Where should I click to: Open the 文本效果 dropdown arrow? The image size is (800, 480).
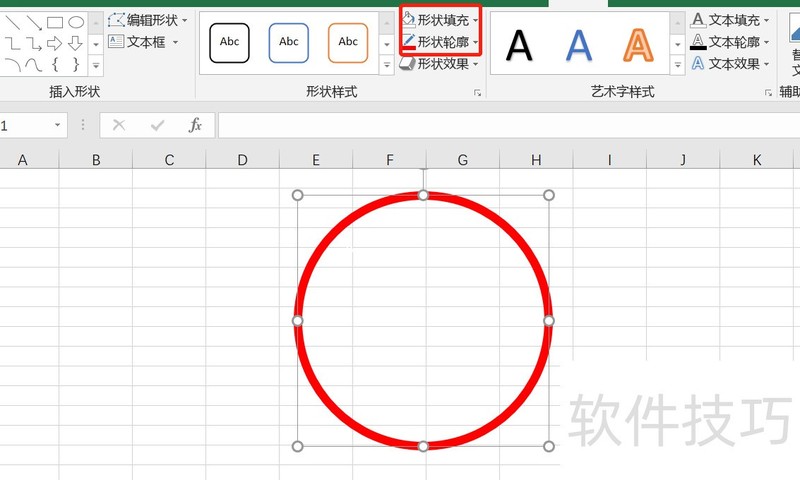766,64
